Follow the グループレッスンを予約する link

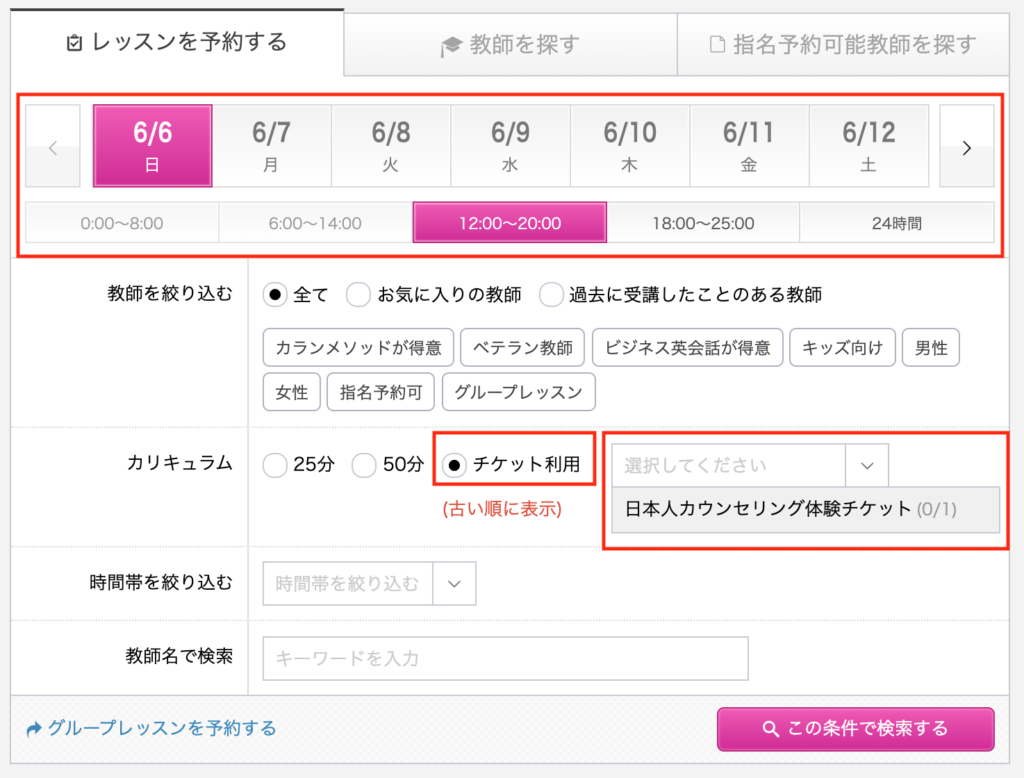(152, 728)
